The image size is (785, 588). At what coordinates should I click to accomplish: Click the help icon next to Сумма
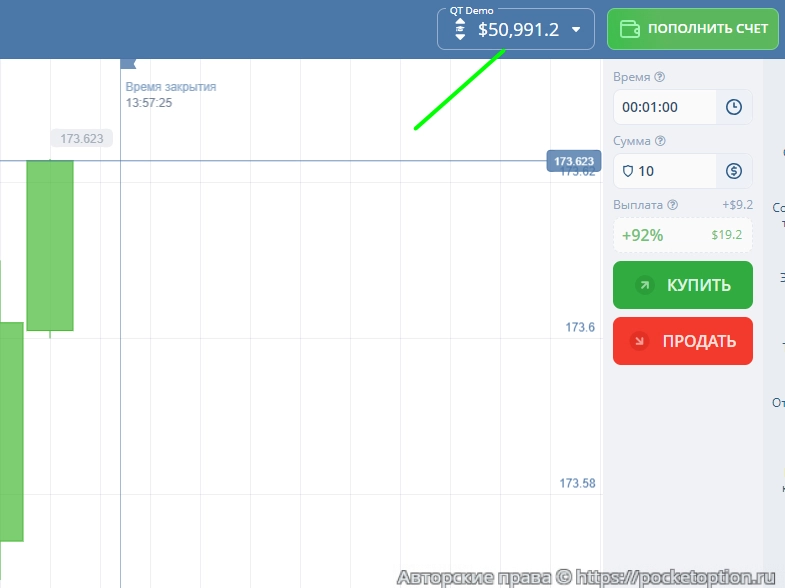(660, 141)
